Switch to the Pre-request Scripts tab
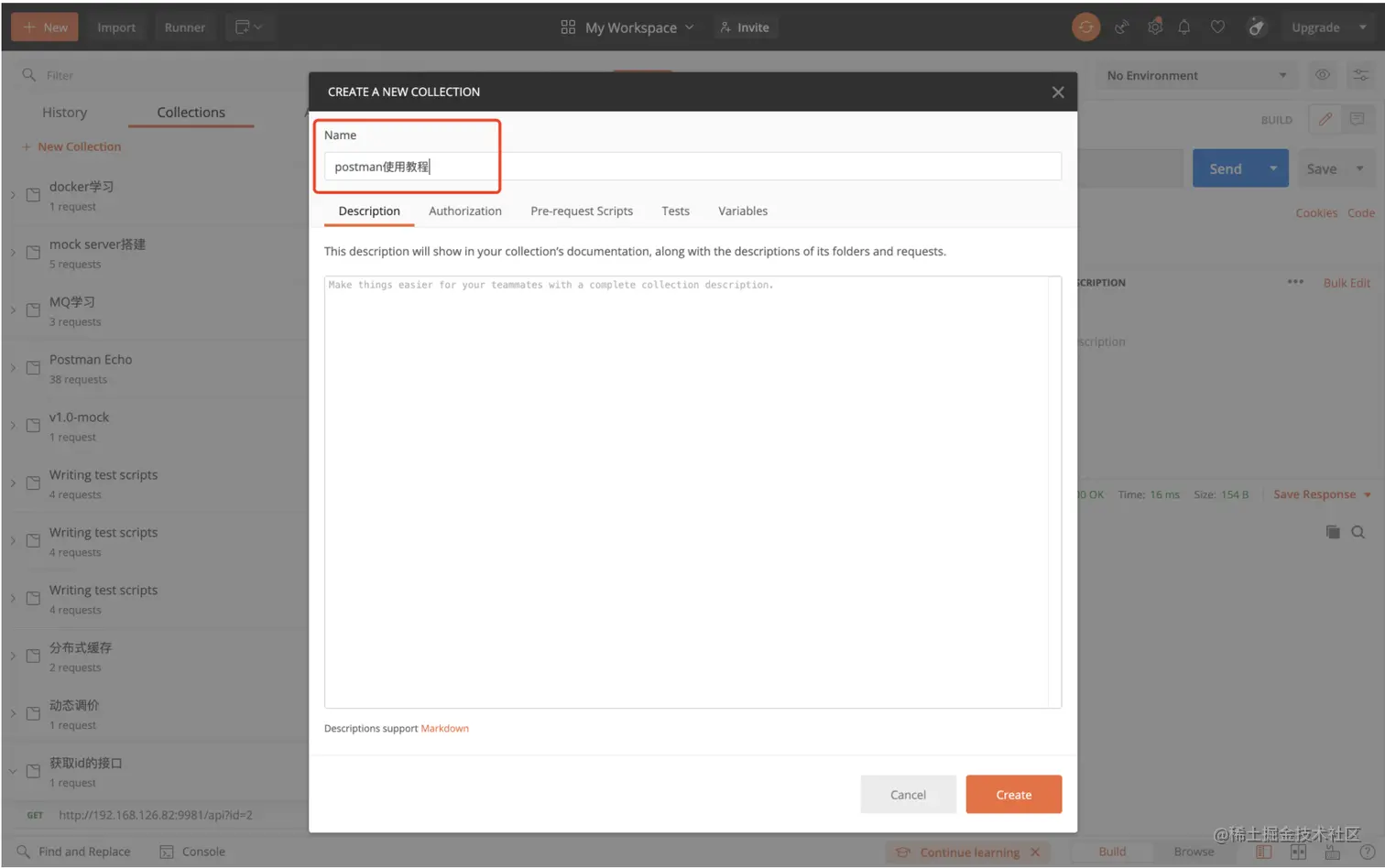Viewport: 1385px width, 868px height. (582, 211)
